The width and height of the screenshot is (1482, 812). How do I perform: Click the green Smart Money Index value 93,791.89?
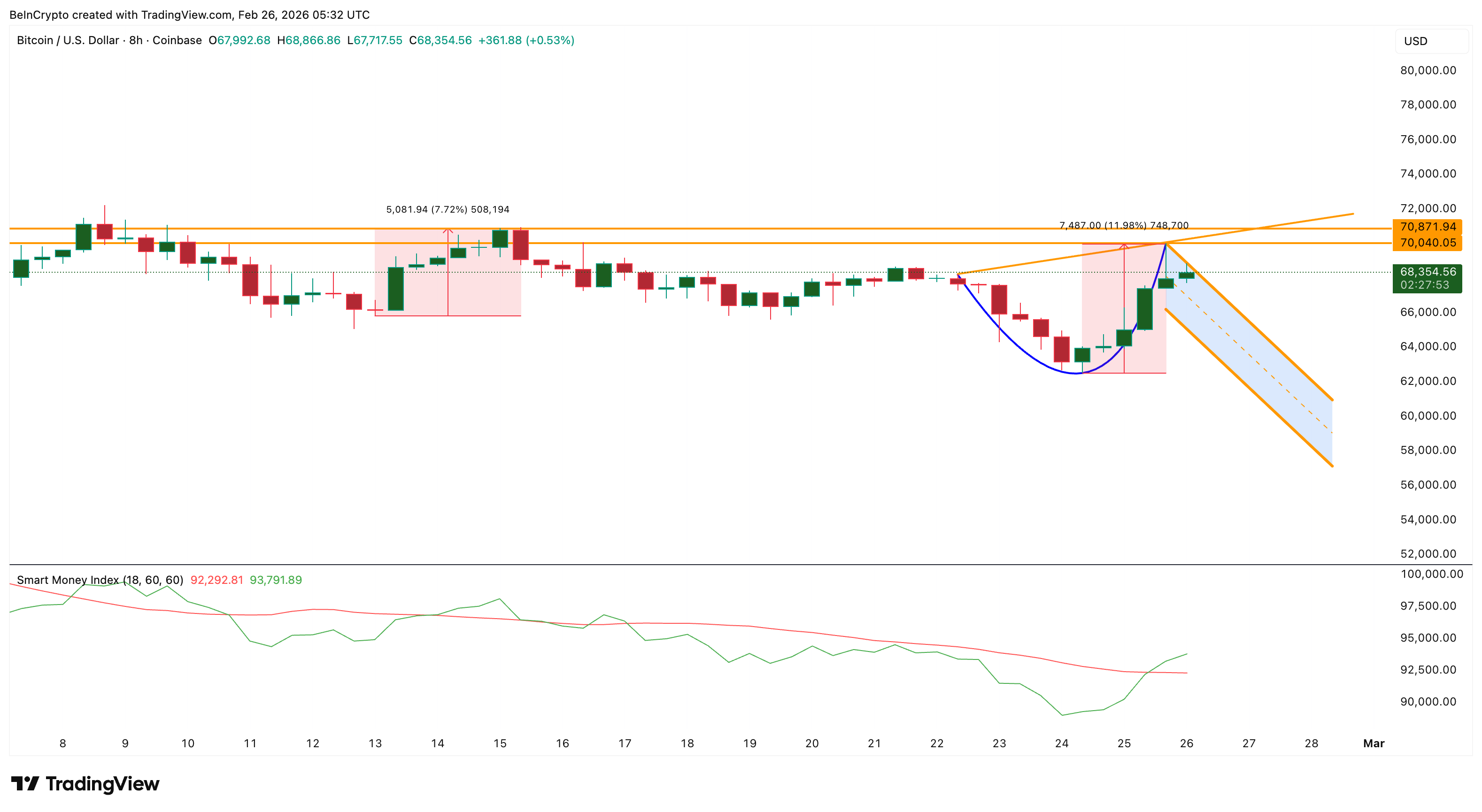[276, 580]
